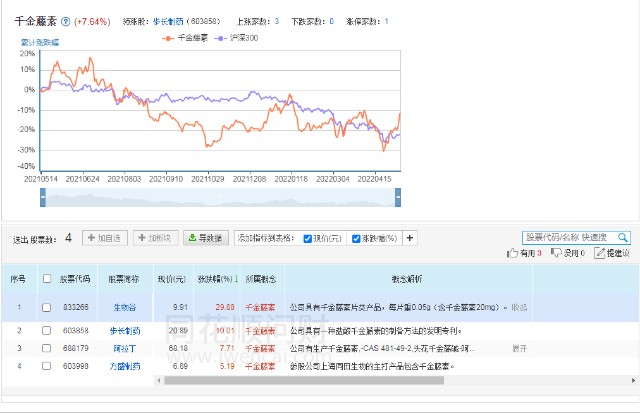Grab the right handle of the chart range slider
Viewport: 640px width, 413px height.
pyautogui.click(x=398, y=198)
